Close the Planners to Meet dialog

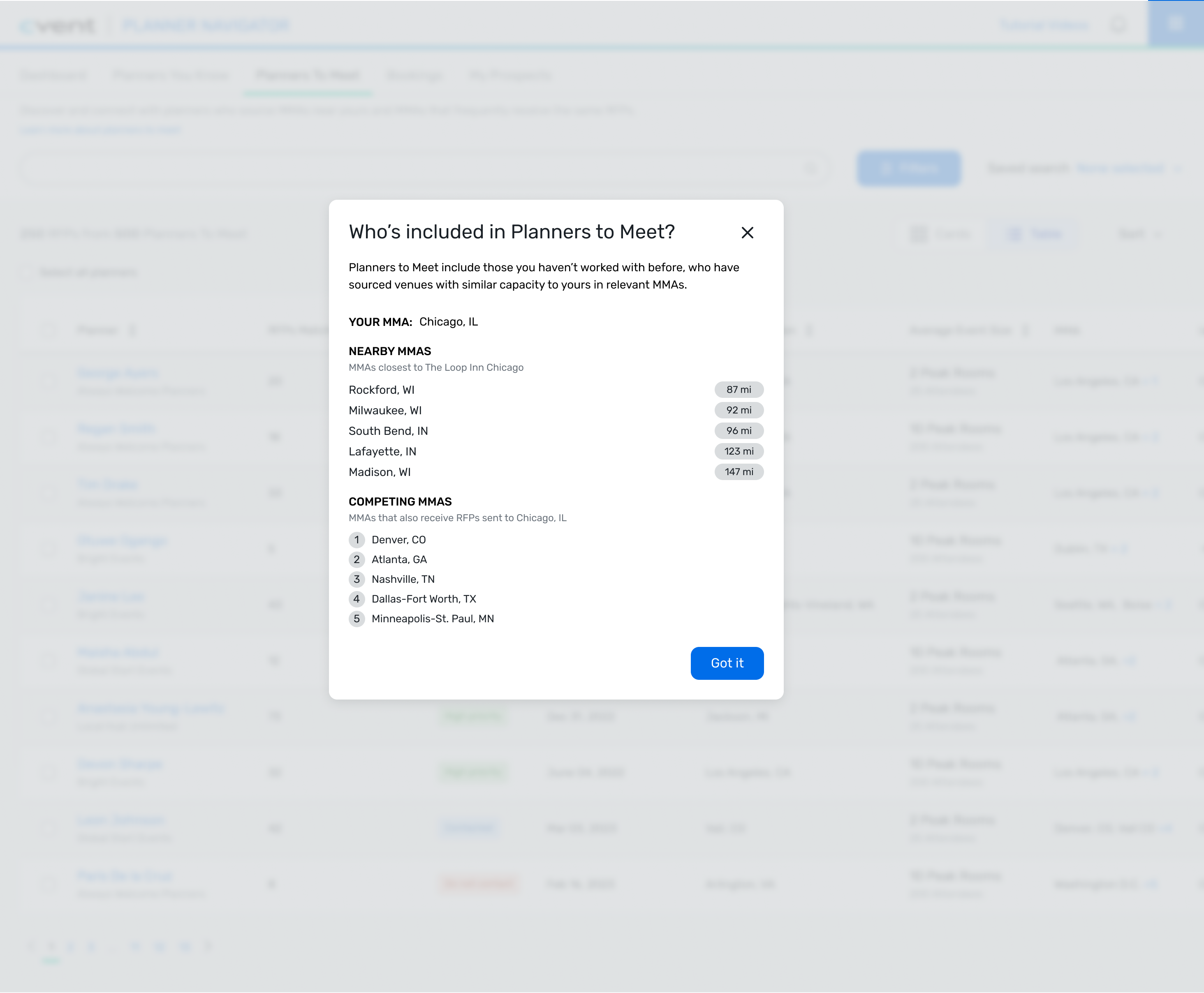pos(747,232)
